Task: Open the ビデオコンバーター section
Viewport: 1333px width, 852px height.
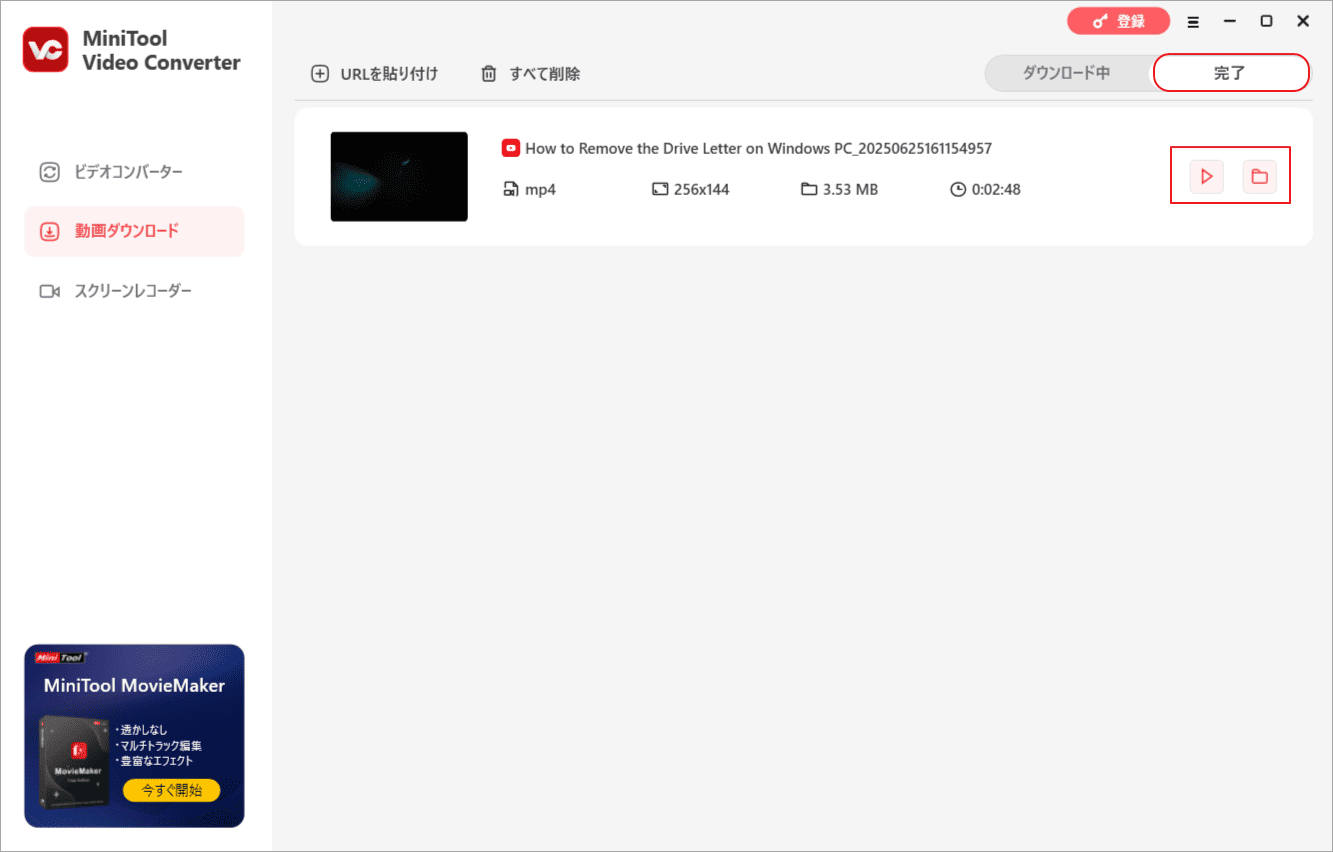Action: coord(134,172)
